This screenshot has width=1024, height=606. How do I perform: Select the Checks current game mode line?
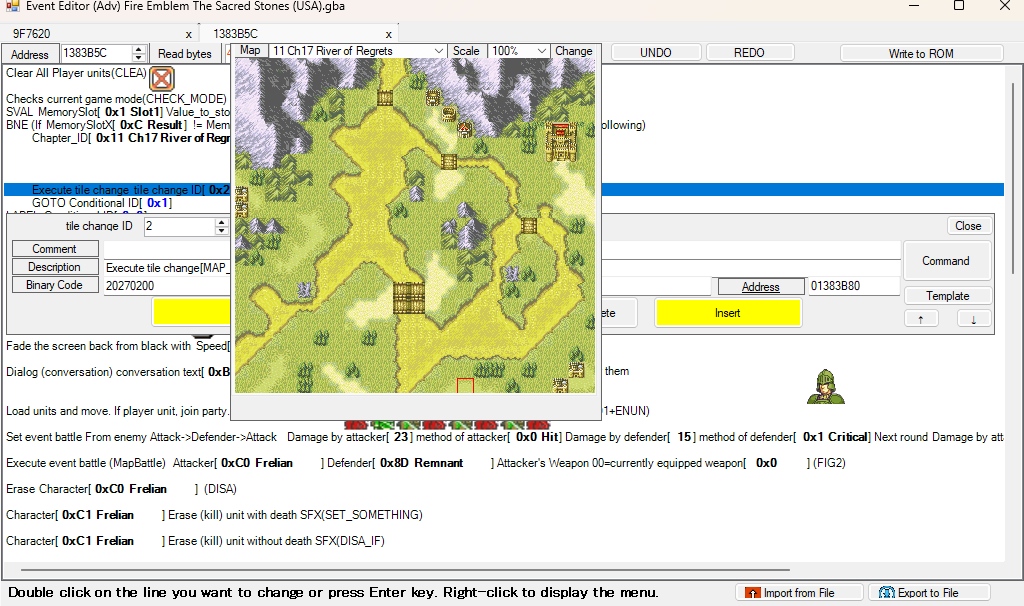(x=116, y=99)
